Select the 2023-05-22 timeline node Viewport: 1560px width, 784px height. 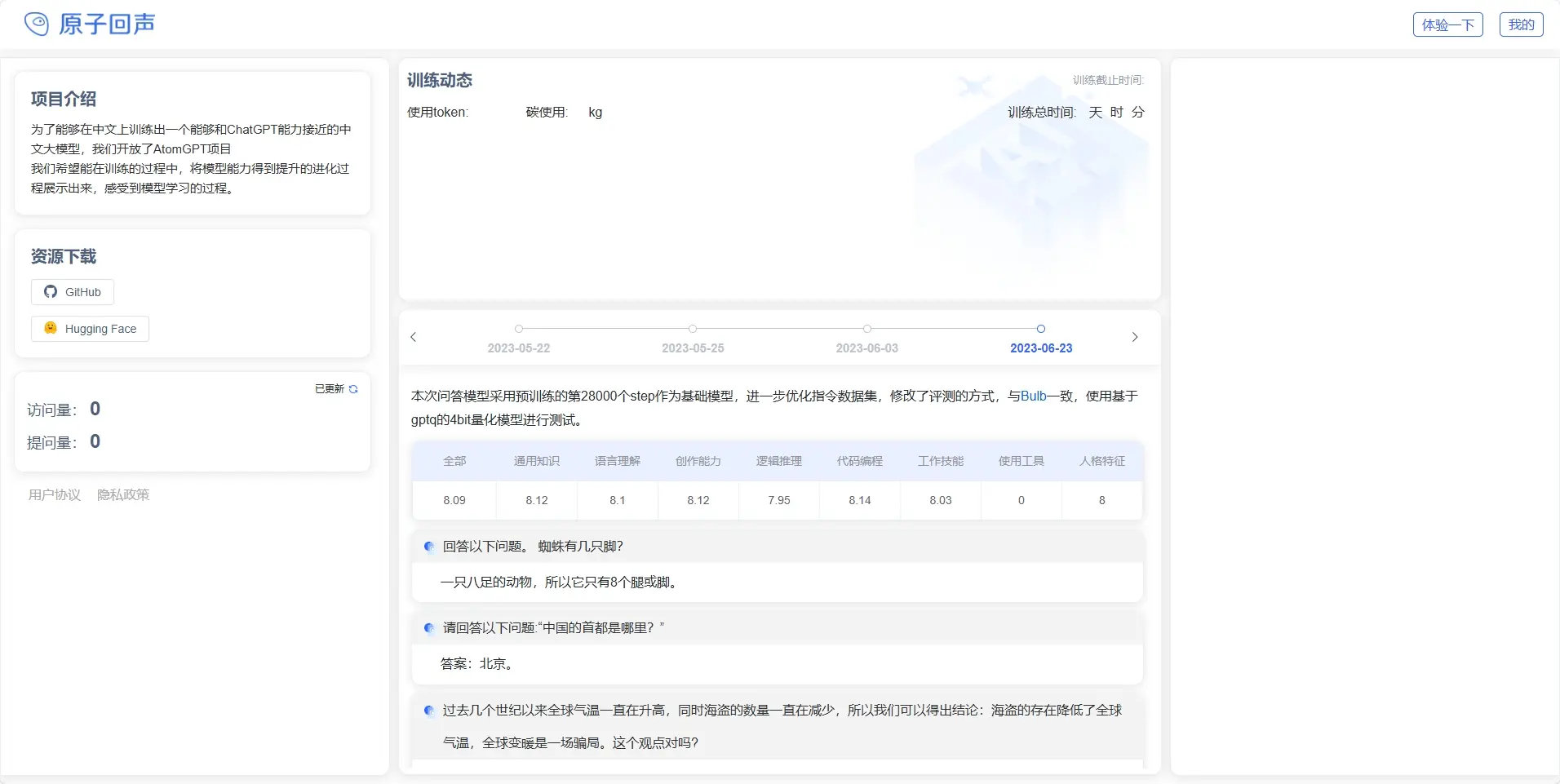[519, 329]
